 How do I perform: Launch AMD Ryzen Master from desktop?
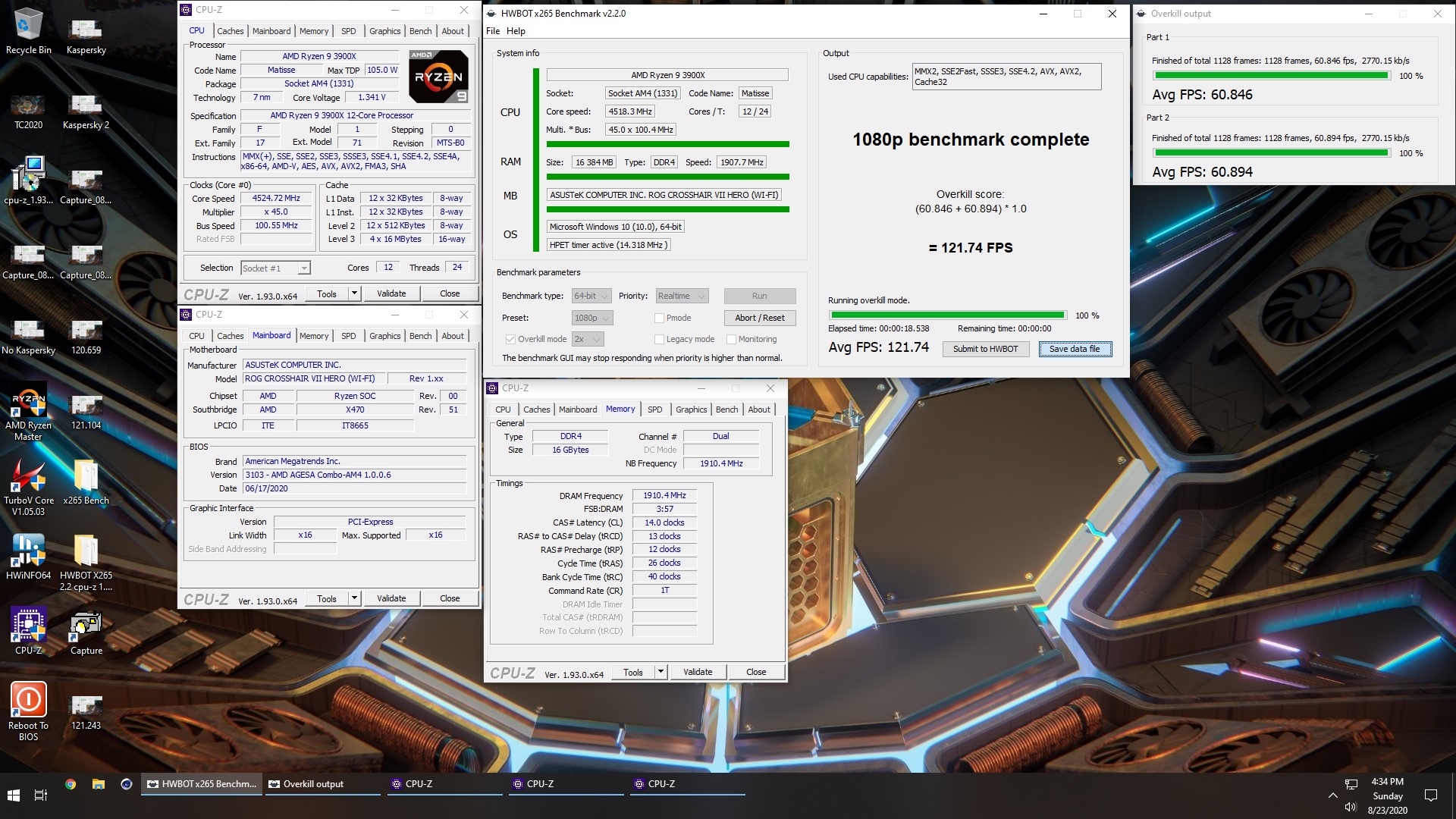coord(28,413)
